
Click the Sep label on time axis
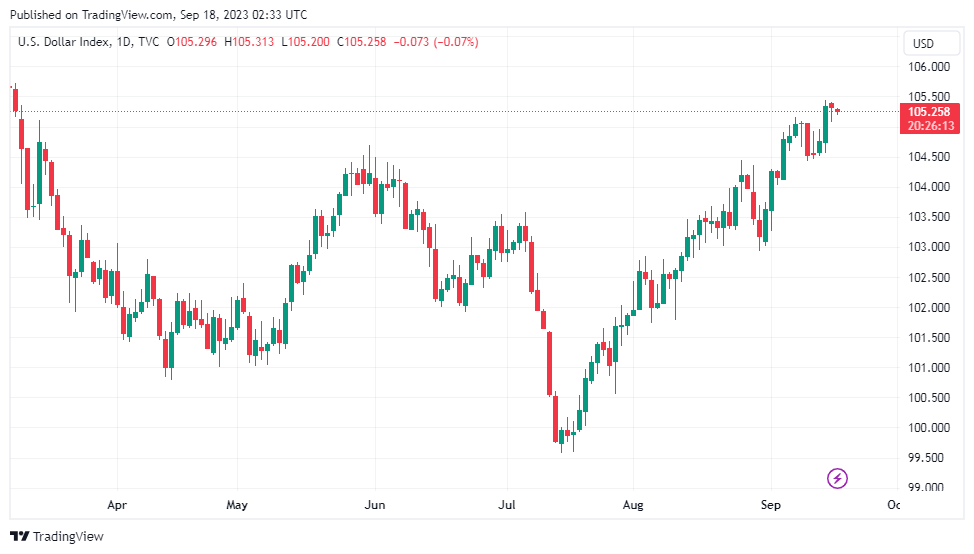coord(770,505)
